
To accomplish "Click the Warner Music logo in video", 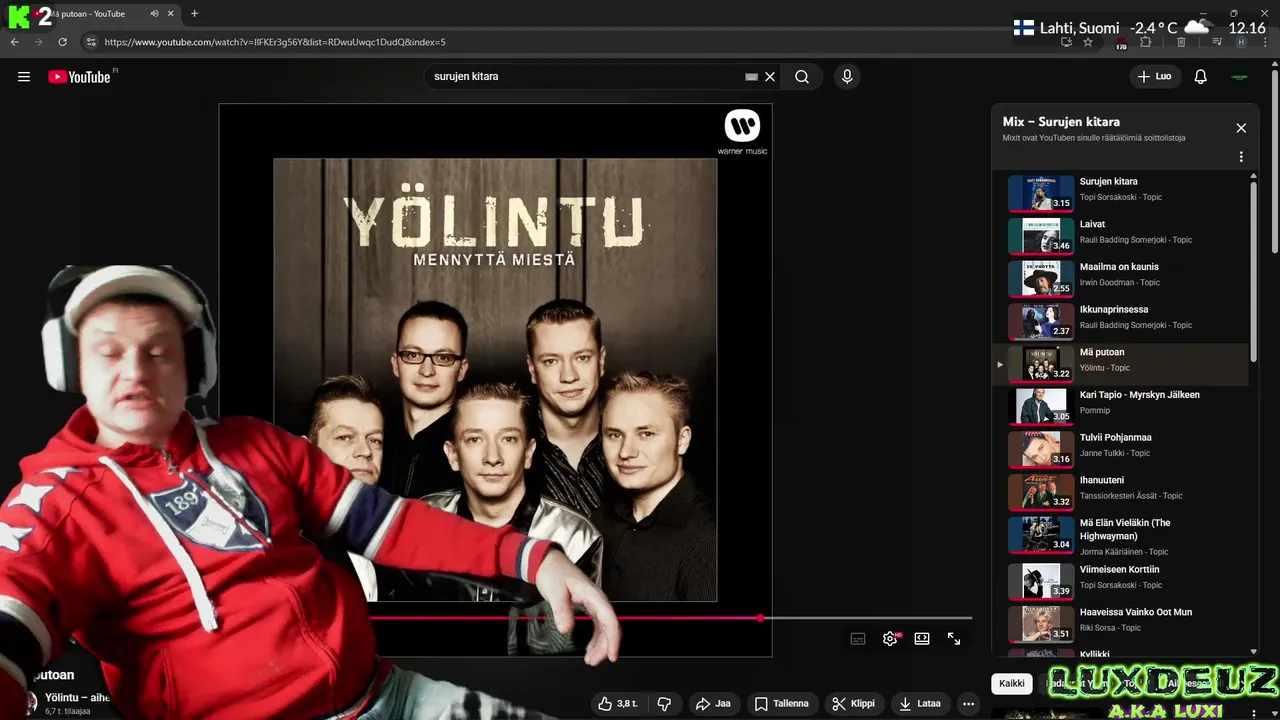I will point(742,132).
